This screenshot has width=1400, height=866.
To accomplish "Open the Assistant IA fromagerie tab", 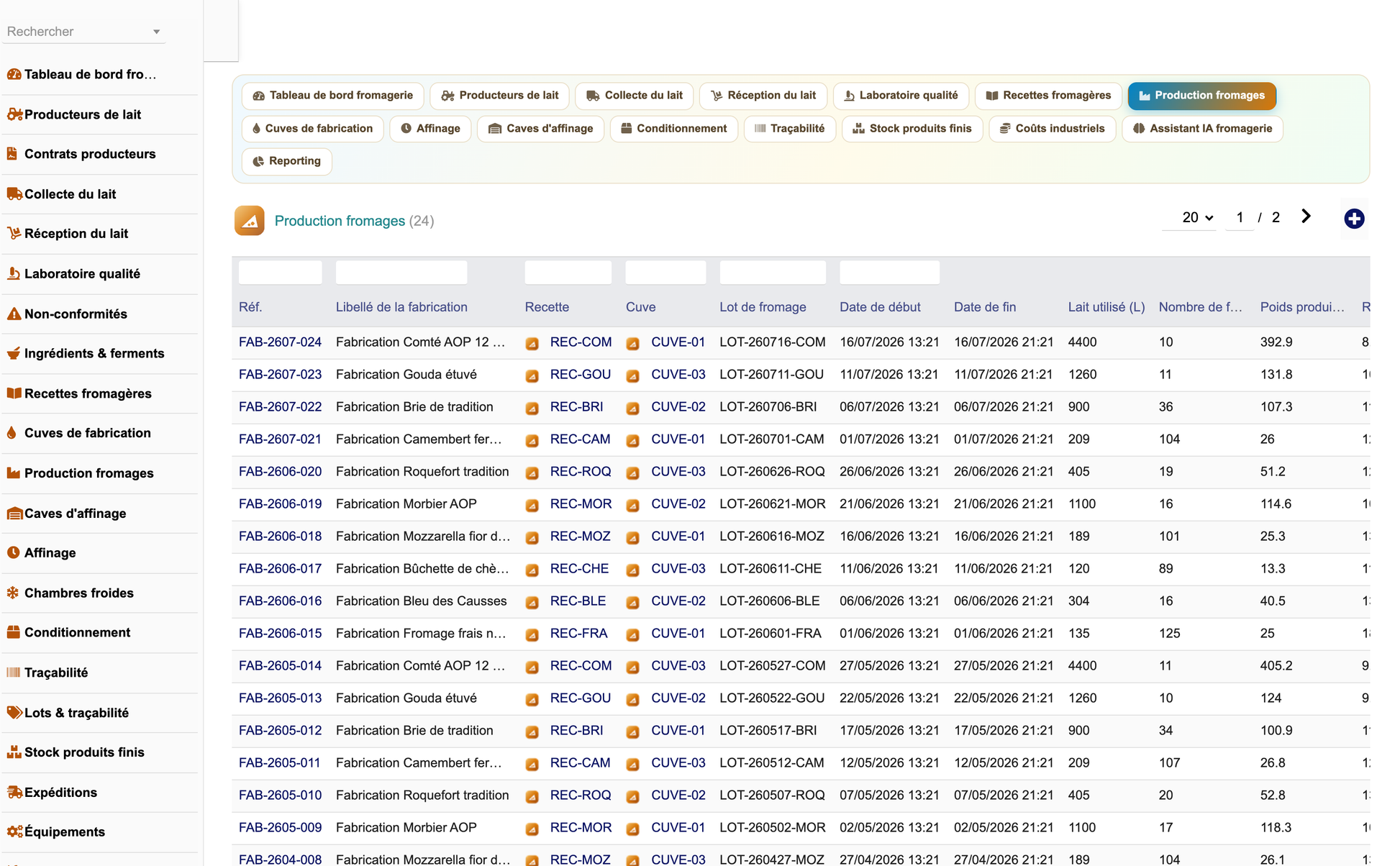I will (x=1203, y=129).
